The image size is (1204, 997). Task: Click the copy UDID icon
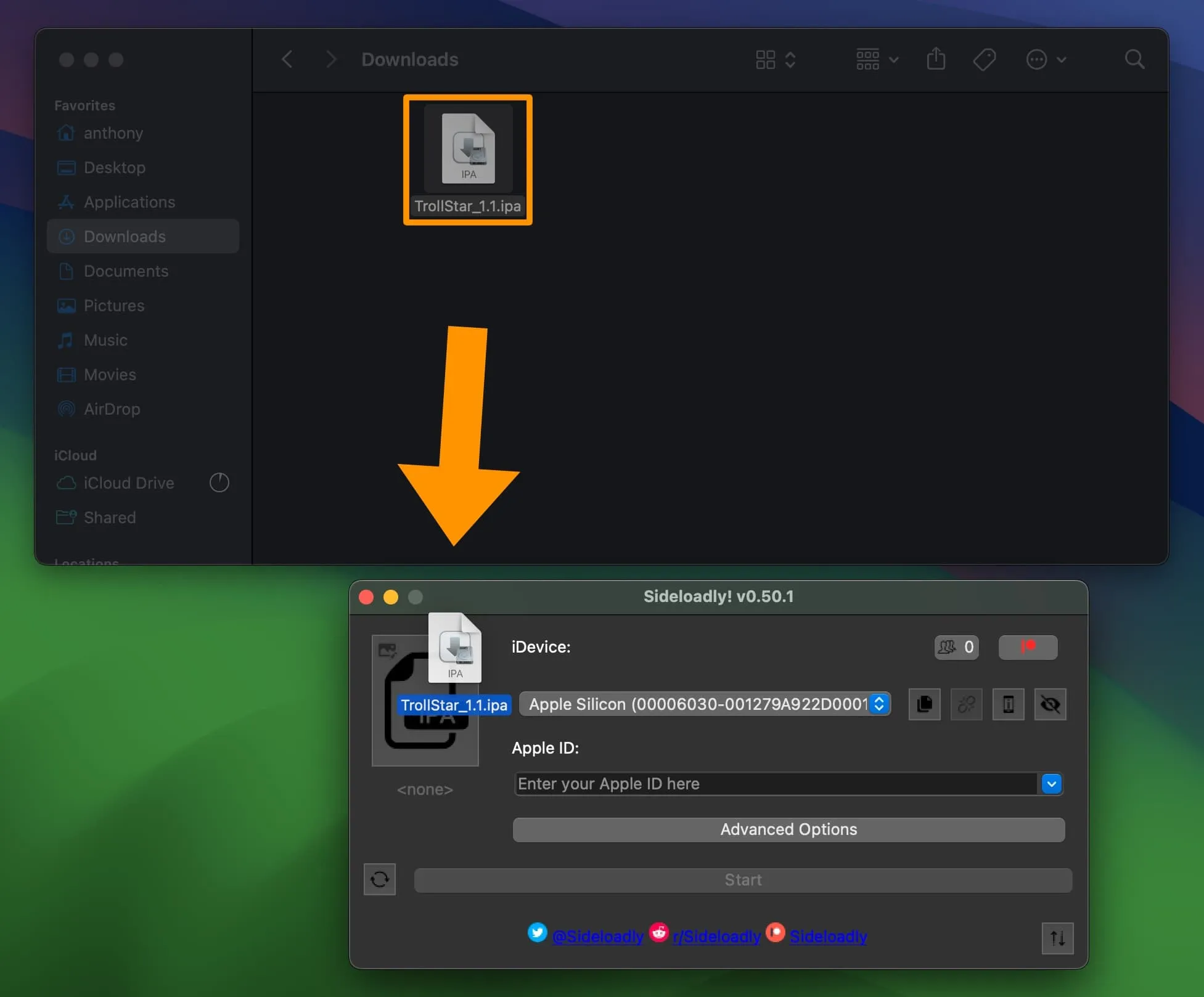[925, 704]
